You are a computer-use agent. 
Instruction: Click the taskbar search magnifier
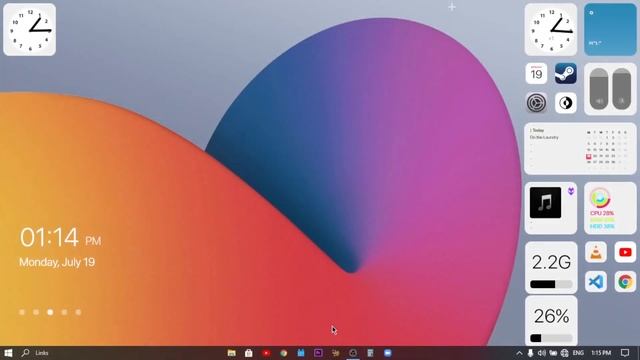click(25, 352)
